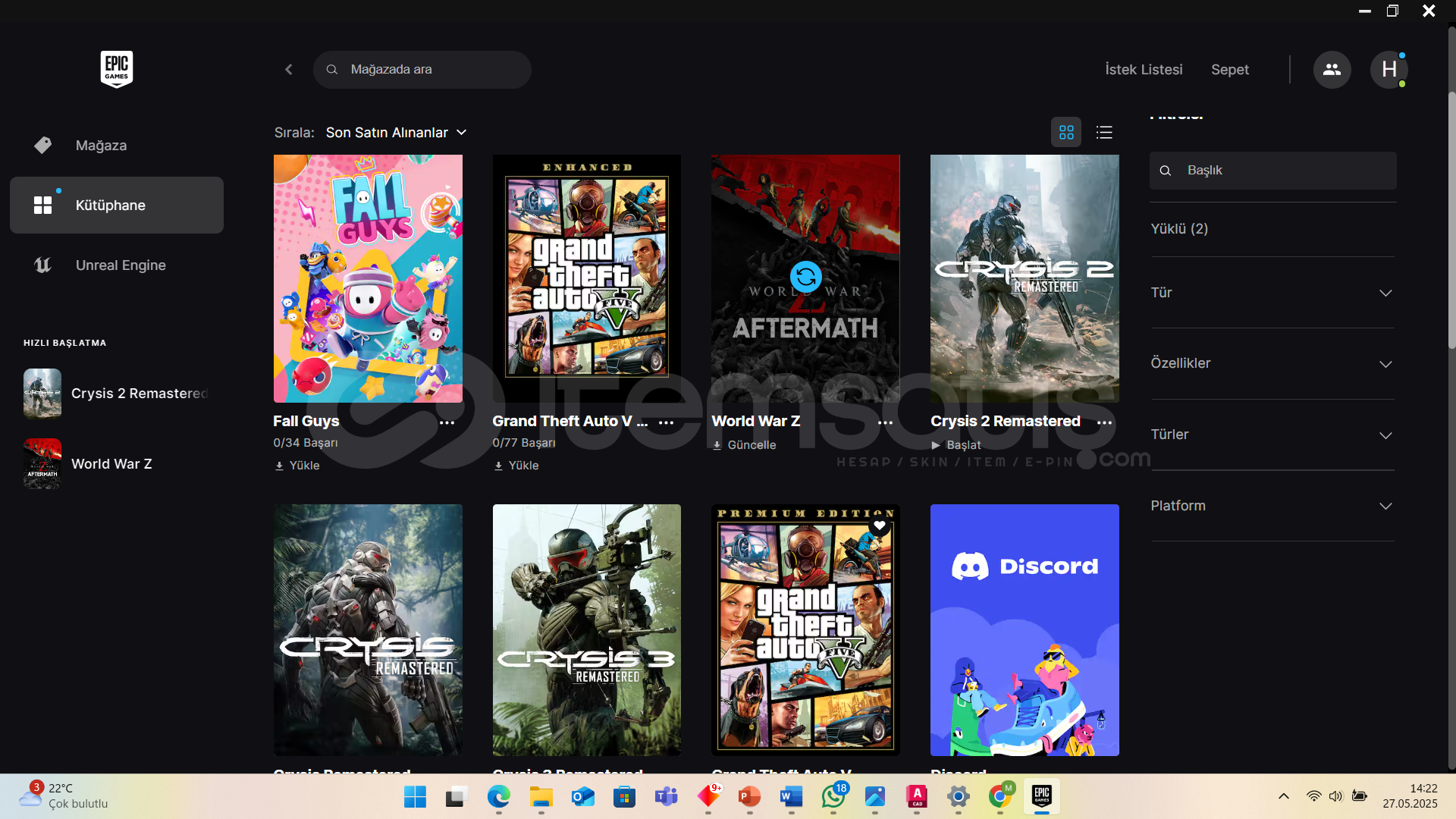Go back with the left arrow
The width and height of the screenshot is (1456, 819).
click(x=289, y=70)
